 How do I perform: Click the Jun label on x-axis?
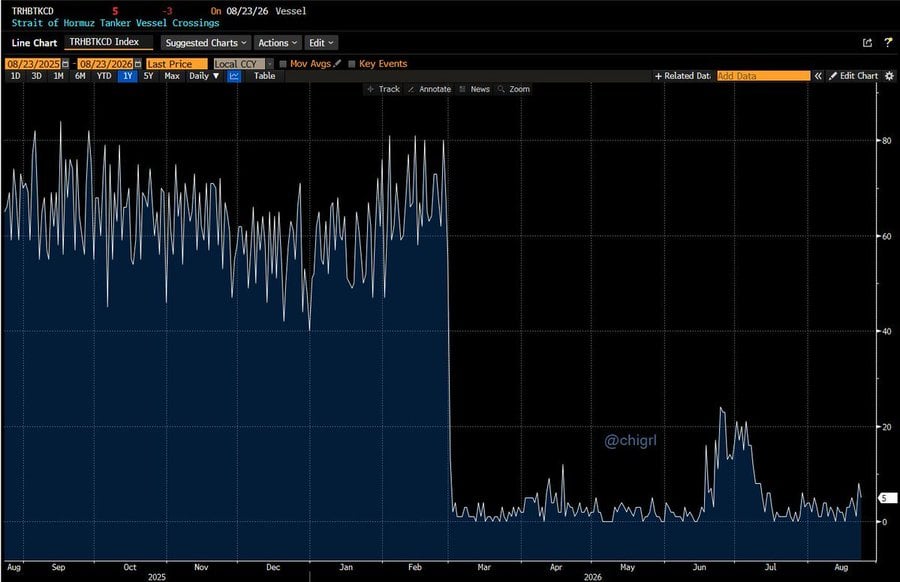coord(699,567)
